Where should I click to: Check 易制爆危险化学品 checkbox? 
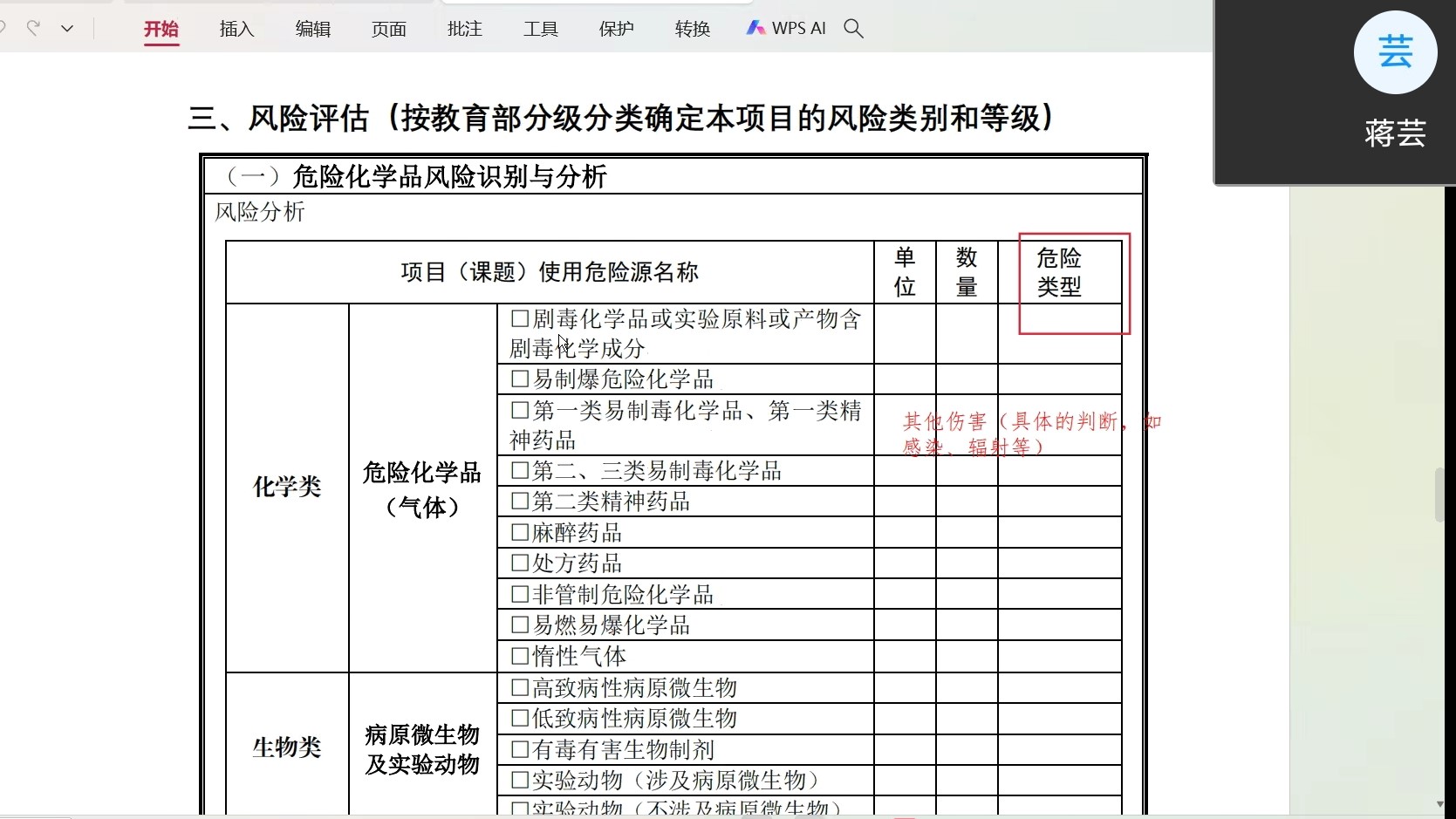pyautogui.click(x=520, y=379)
